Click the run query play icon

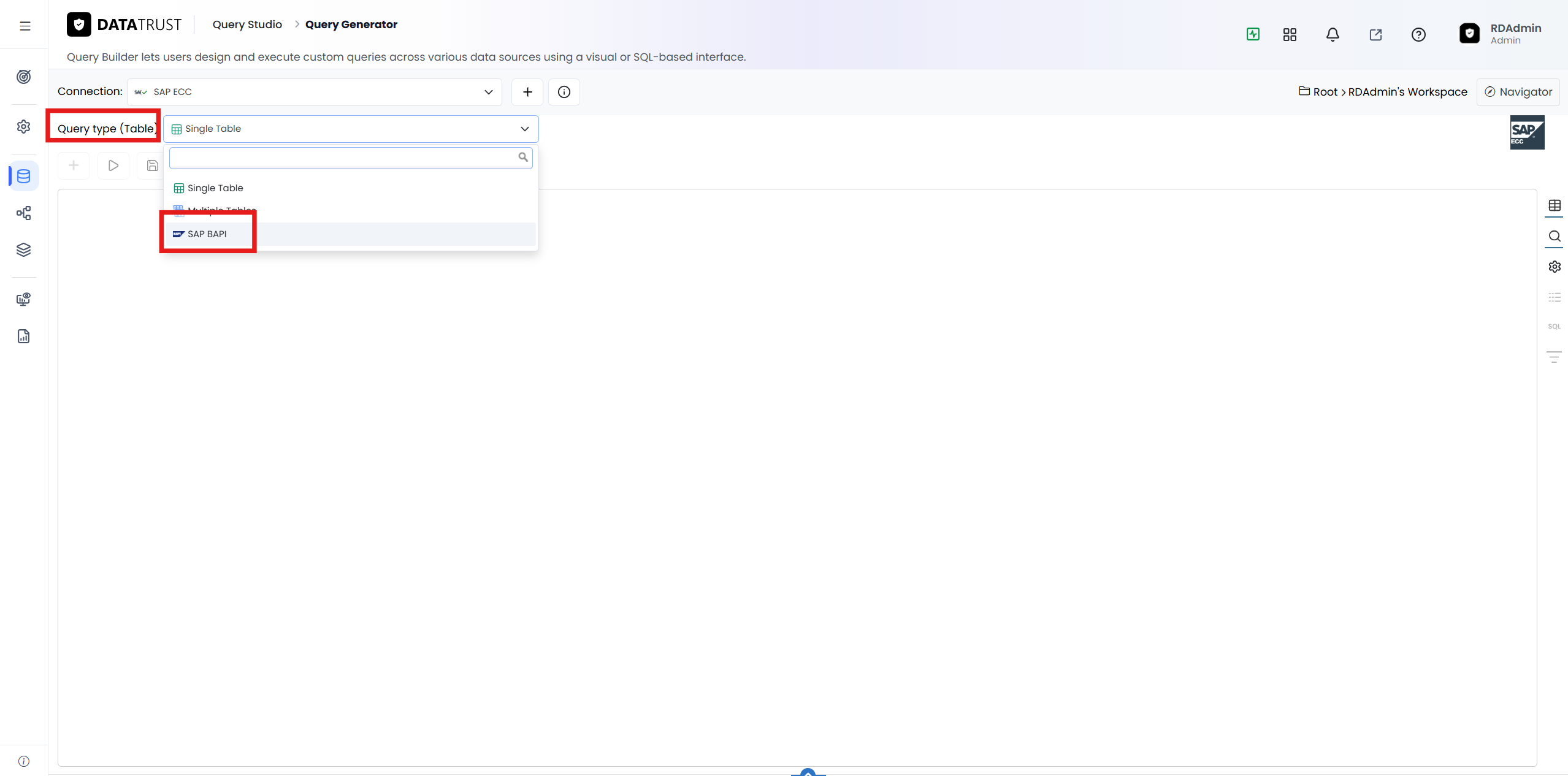(113, 165)
